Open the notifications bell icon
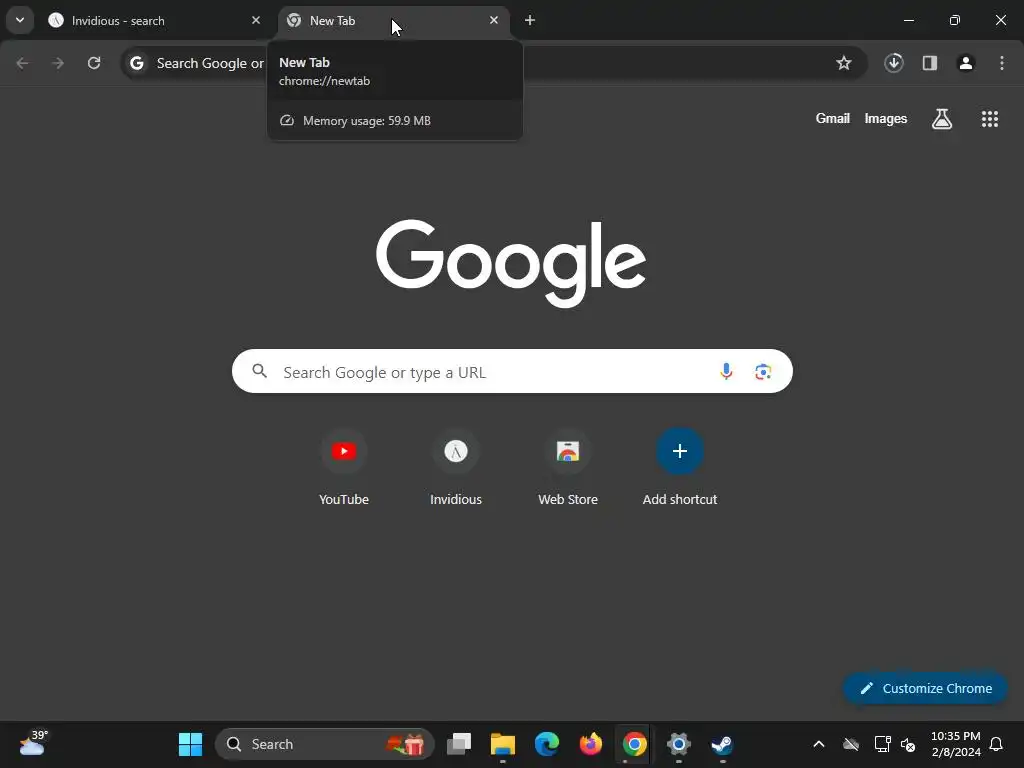The width and height of the screenshot is (1024, 768). coord(997,744)
